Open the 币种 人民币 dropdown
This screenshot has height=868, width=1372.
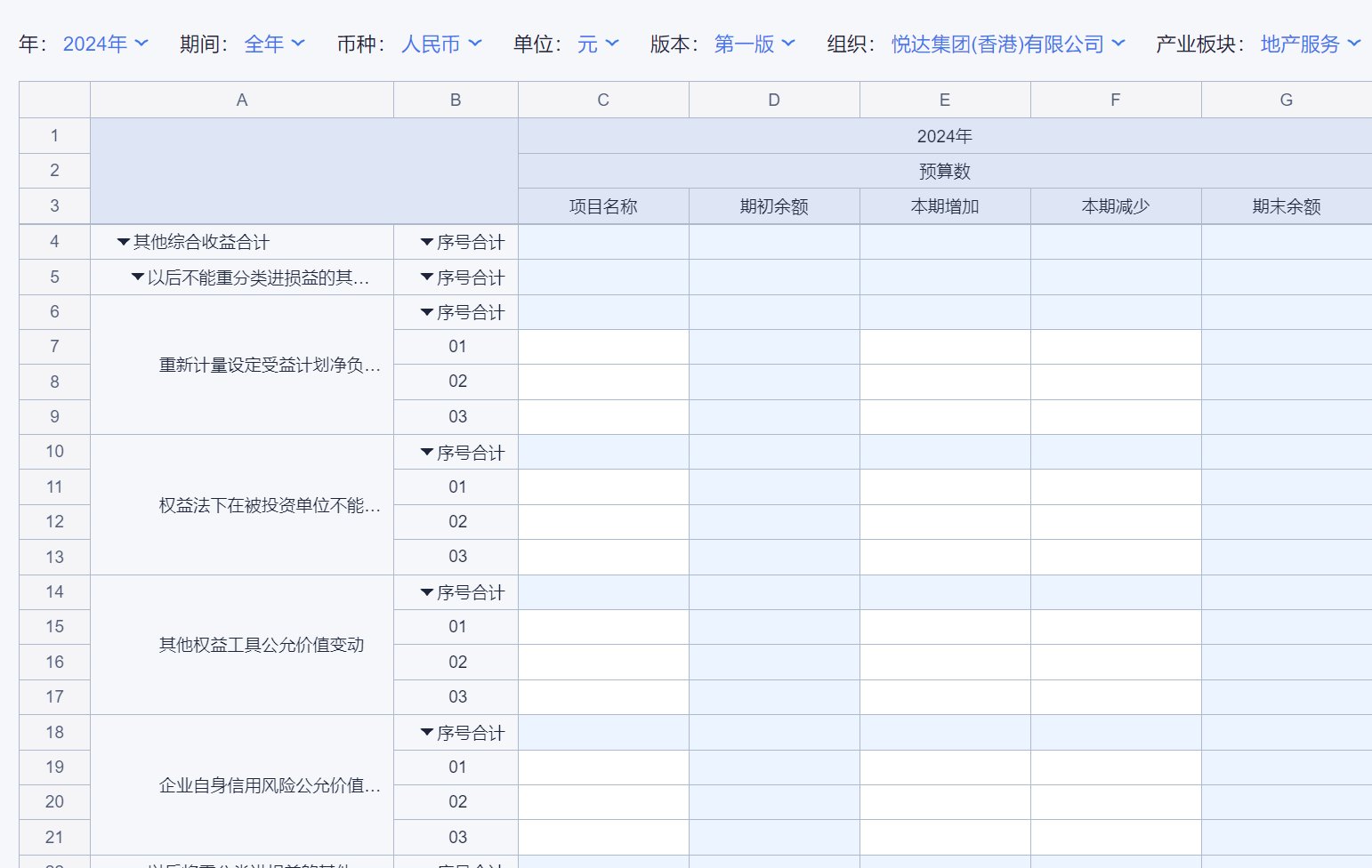(x=441, y=44)
